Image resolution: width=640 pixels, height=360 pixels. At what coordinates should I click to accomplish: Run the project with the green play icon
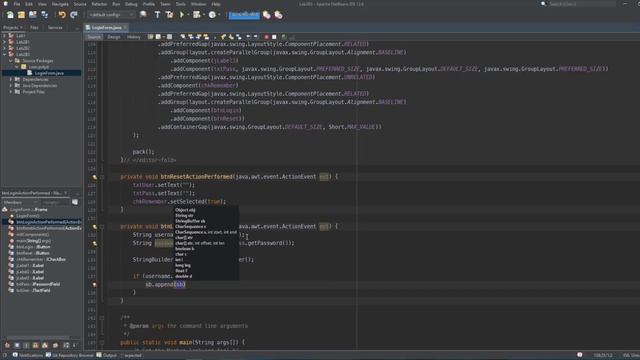coord(182,15)
